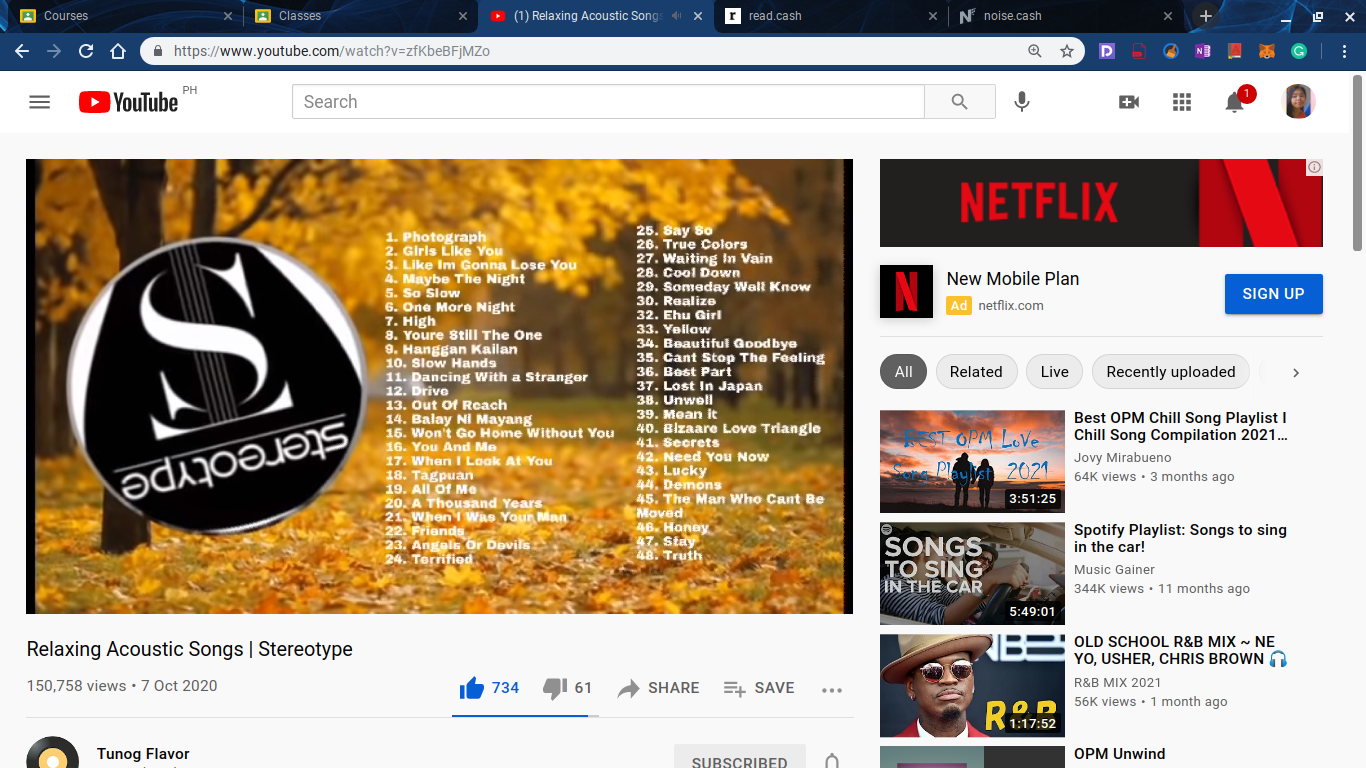Image resolution: width=1366 pixels, height=768 pixels.
Task: Open a new browser tab
Action: point(1206,16)
